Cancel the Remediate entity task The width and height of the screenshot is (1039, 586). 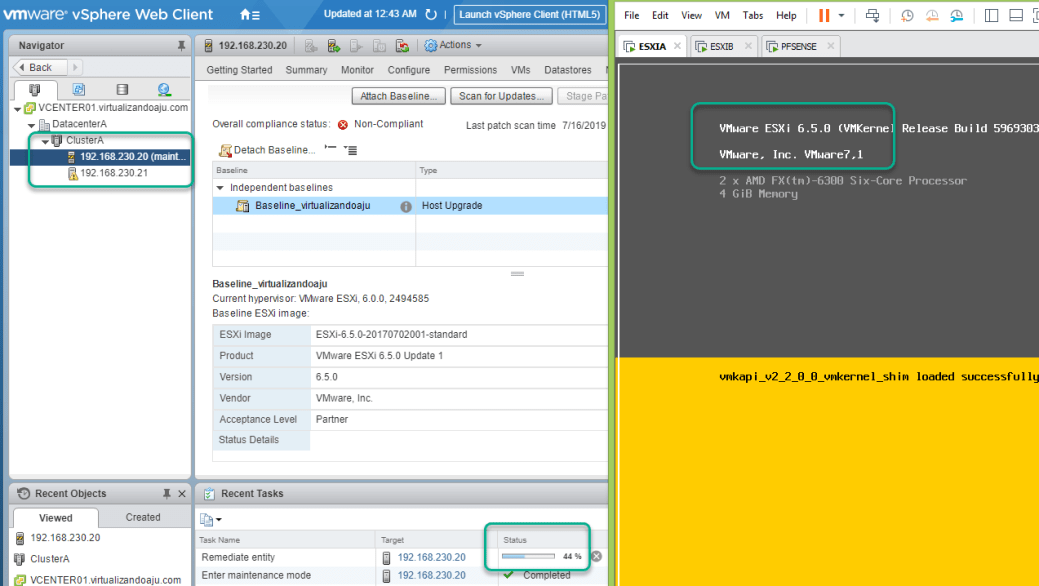(x=596, y=557)
